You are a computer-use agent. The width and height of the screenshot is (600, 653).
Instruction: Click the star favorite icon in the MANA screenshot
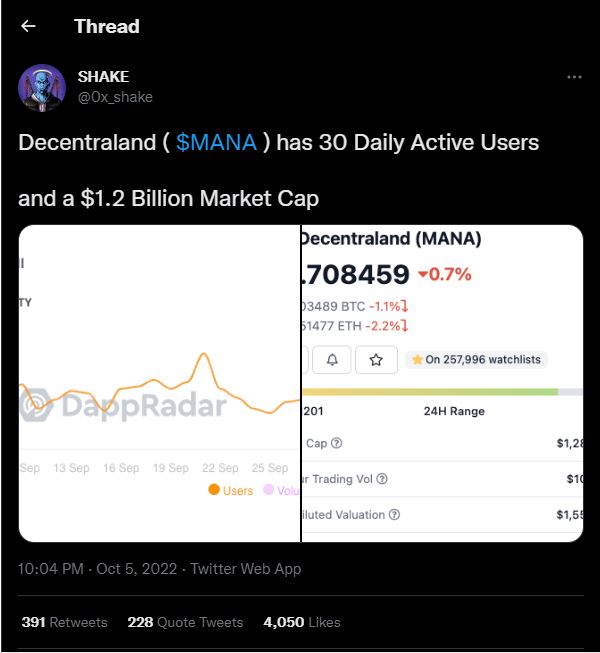(x=376, y=358)
